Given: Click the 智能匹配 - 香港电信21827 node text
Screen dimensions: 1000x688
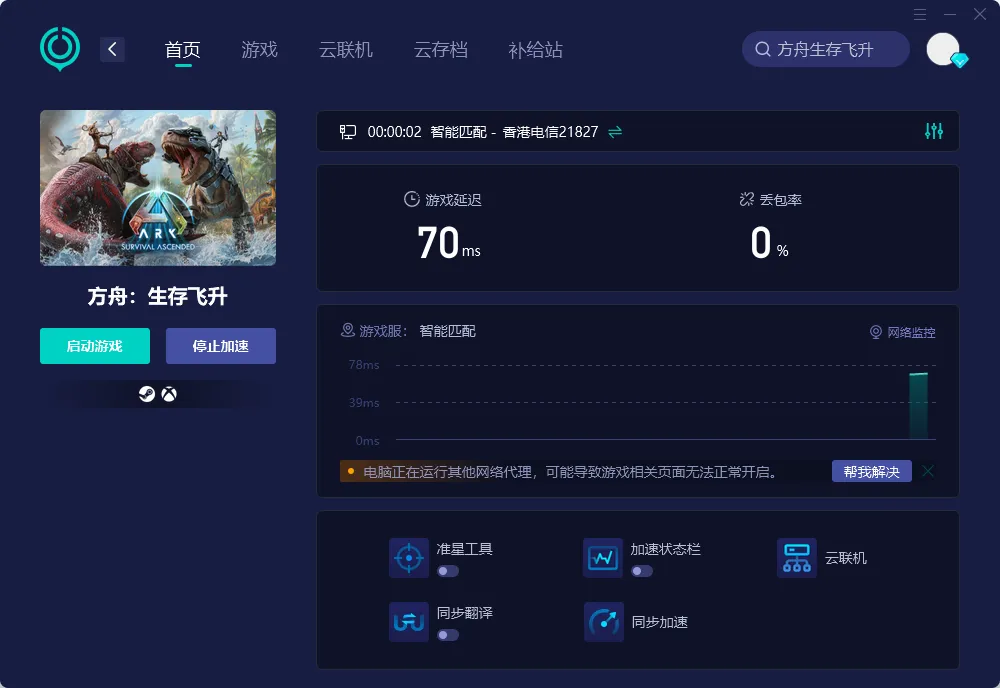Looking at the screenshot, I should (x=514, y=132).
